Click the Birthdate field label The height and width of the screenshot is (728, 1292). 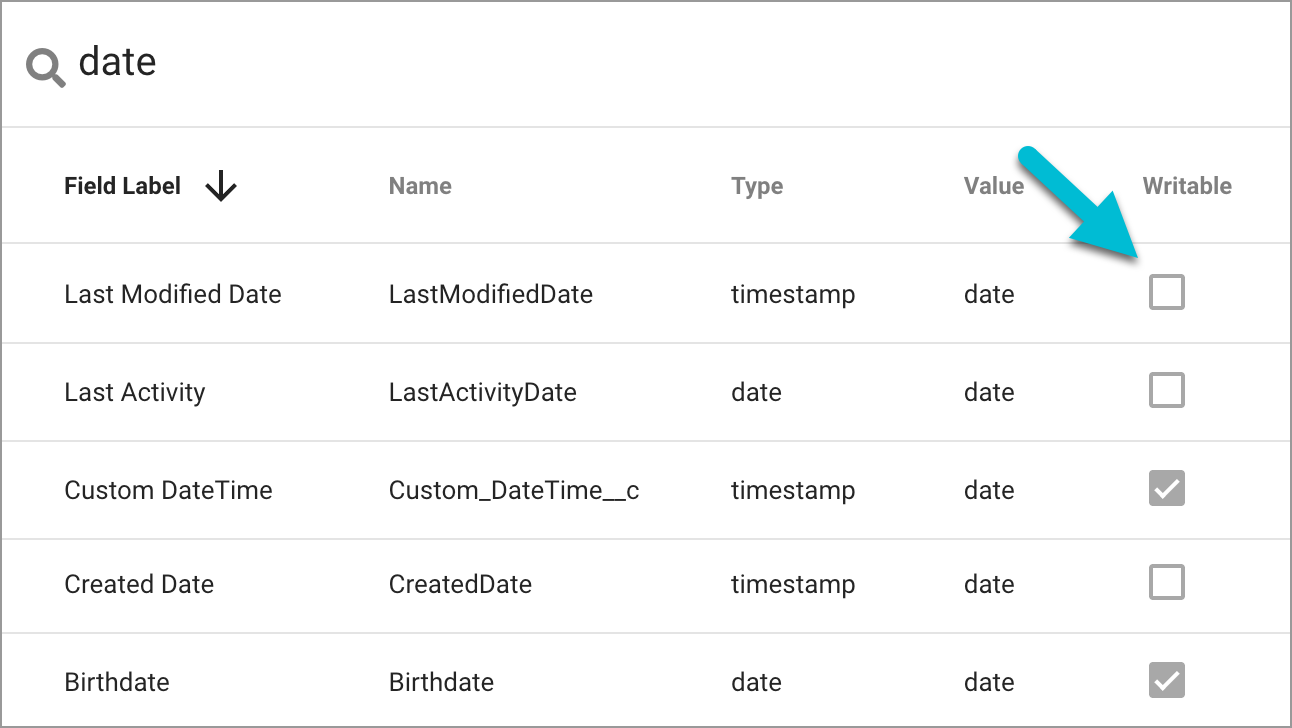pos(116,682)
